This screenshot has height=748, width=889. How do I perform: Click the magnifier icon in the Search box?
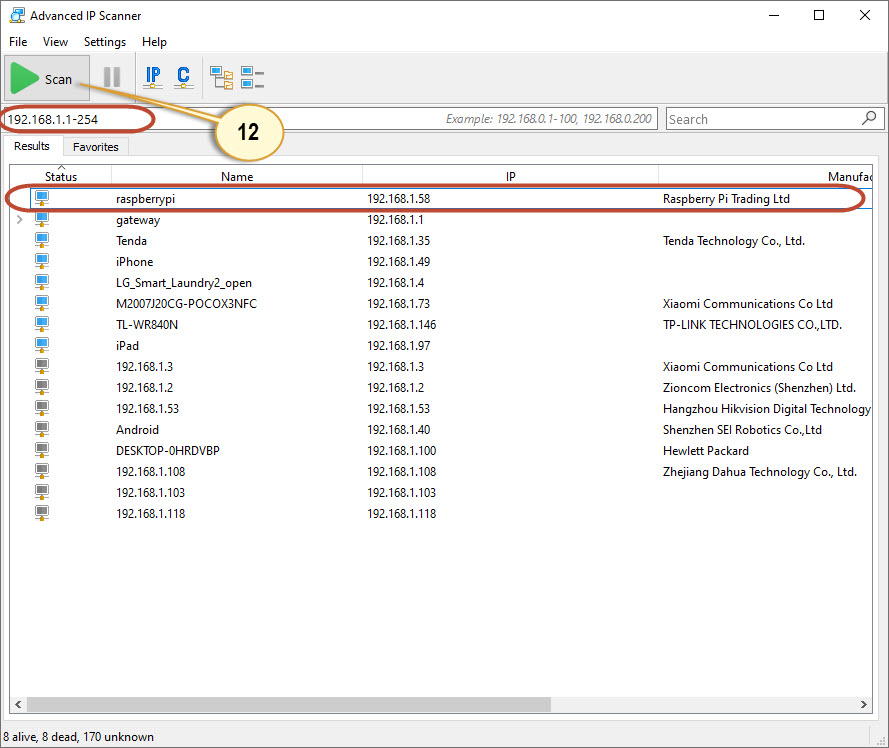point(869,118)
